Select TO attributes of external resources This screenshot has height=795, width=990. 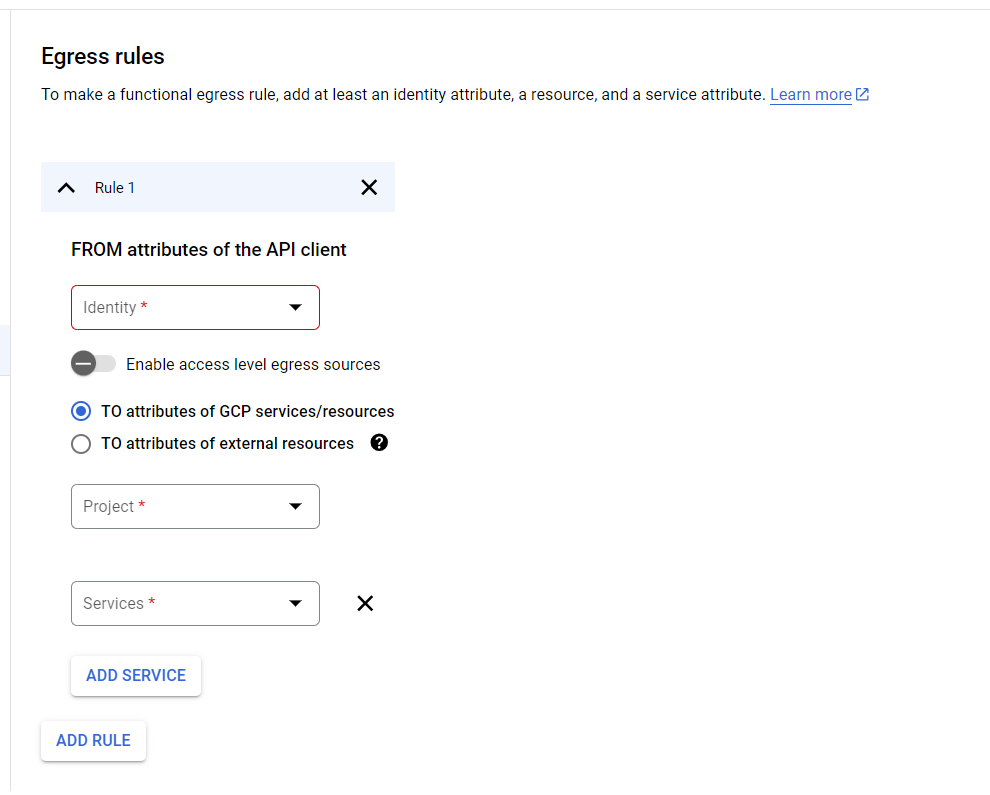(x=81, y=443)
